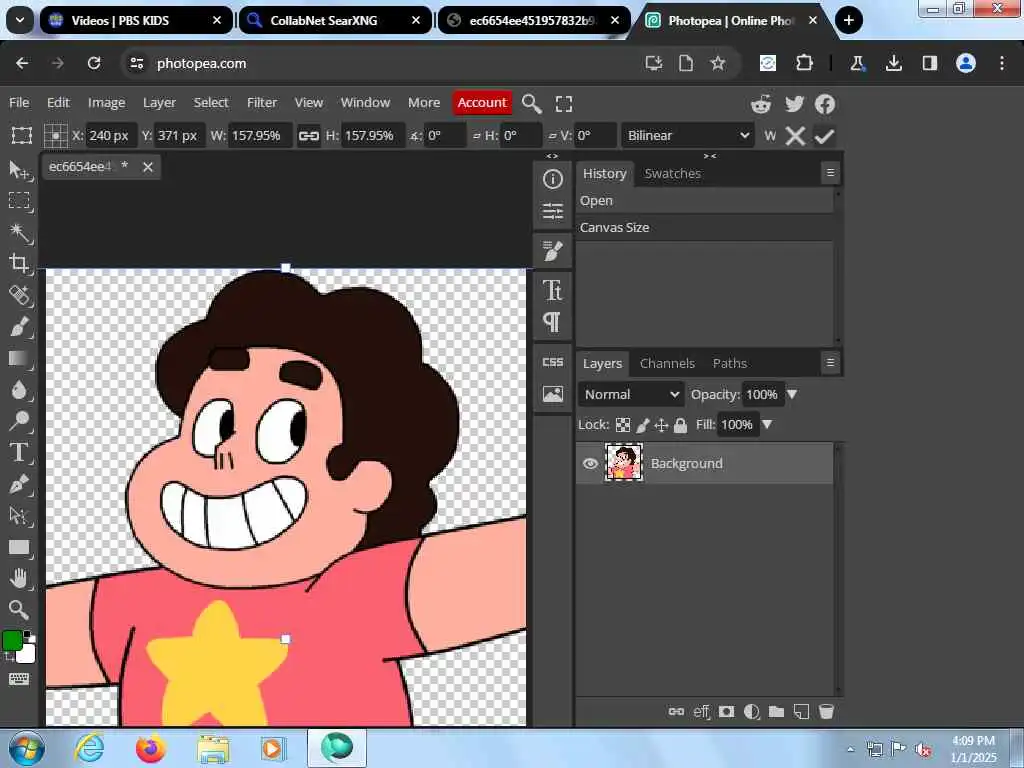The image size is (1024, 768).
Task: Open the CSS panel
Action: [552, 362]
